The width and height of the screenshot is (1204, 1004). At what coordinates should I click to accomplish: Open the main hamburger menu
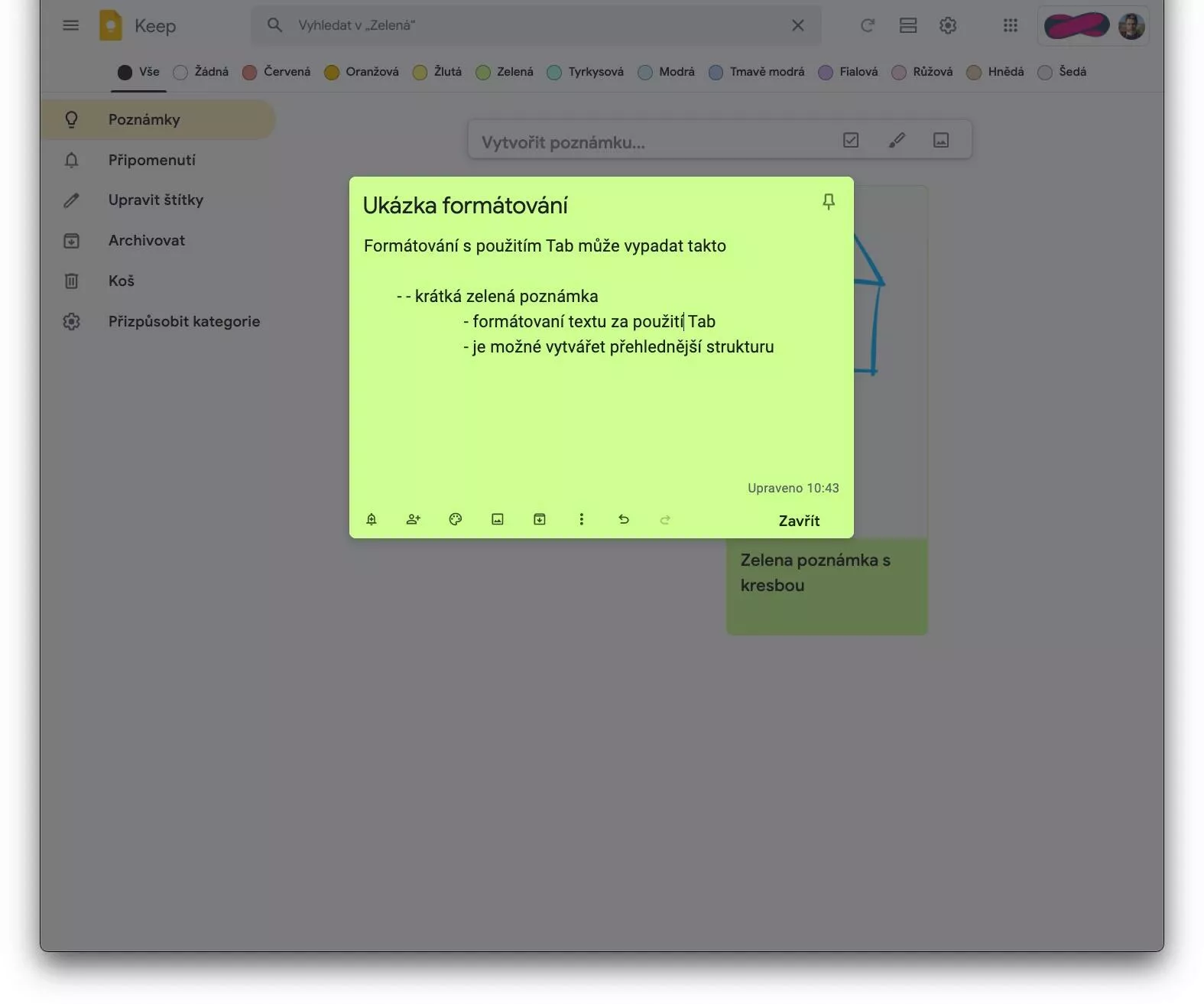click(70, 25)
